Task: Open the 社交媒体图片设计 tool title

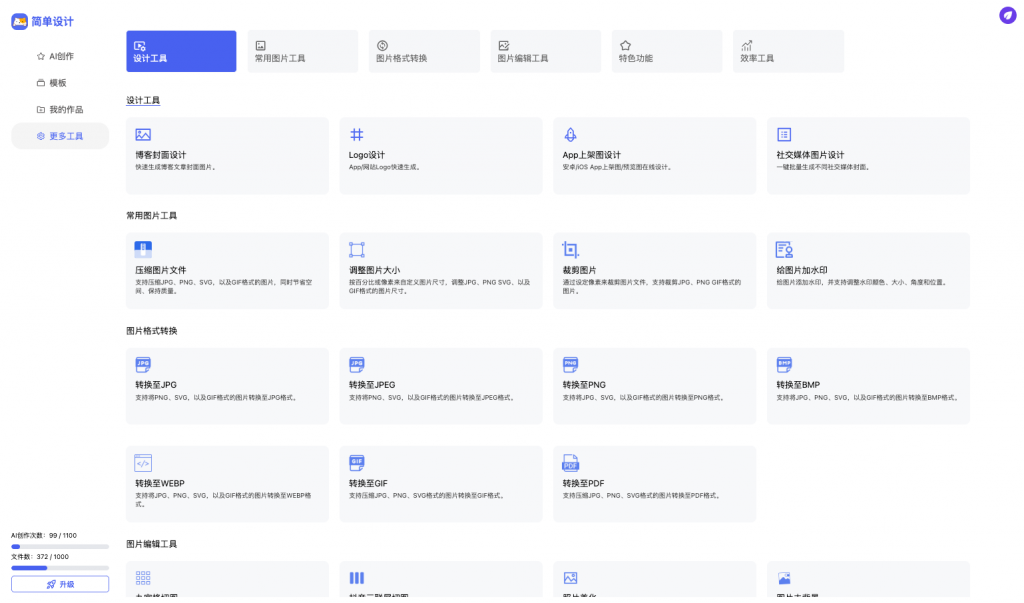Action: click(x=810, y=155)
